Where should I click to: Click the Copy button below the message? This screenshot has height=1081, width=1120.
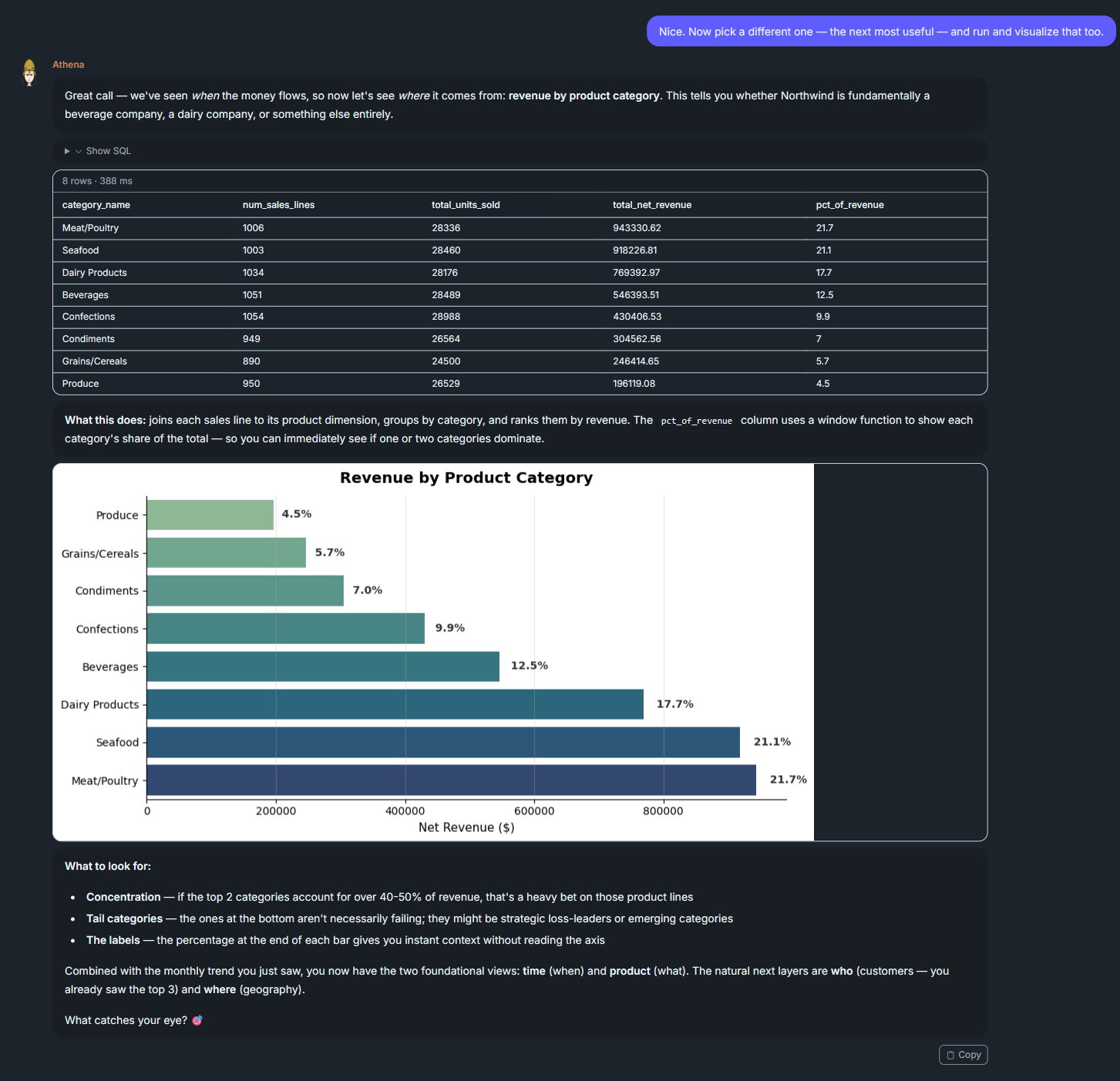click(963, 1055)
